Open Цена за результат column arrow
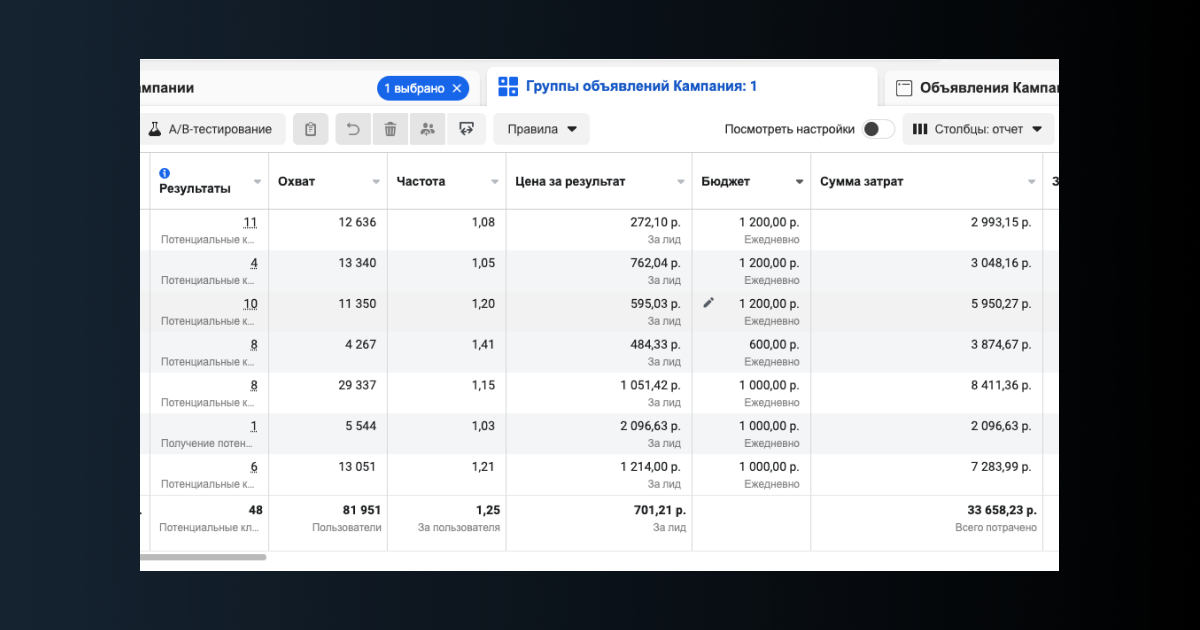 [681, 182]
